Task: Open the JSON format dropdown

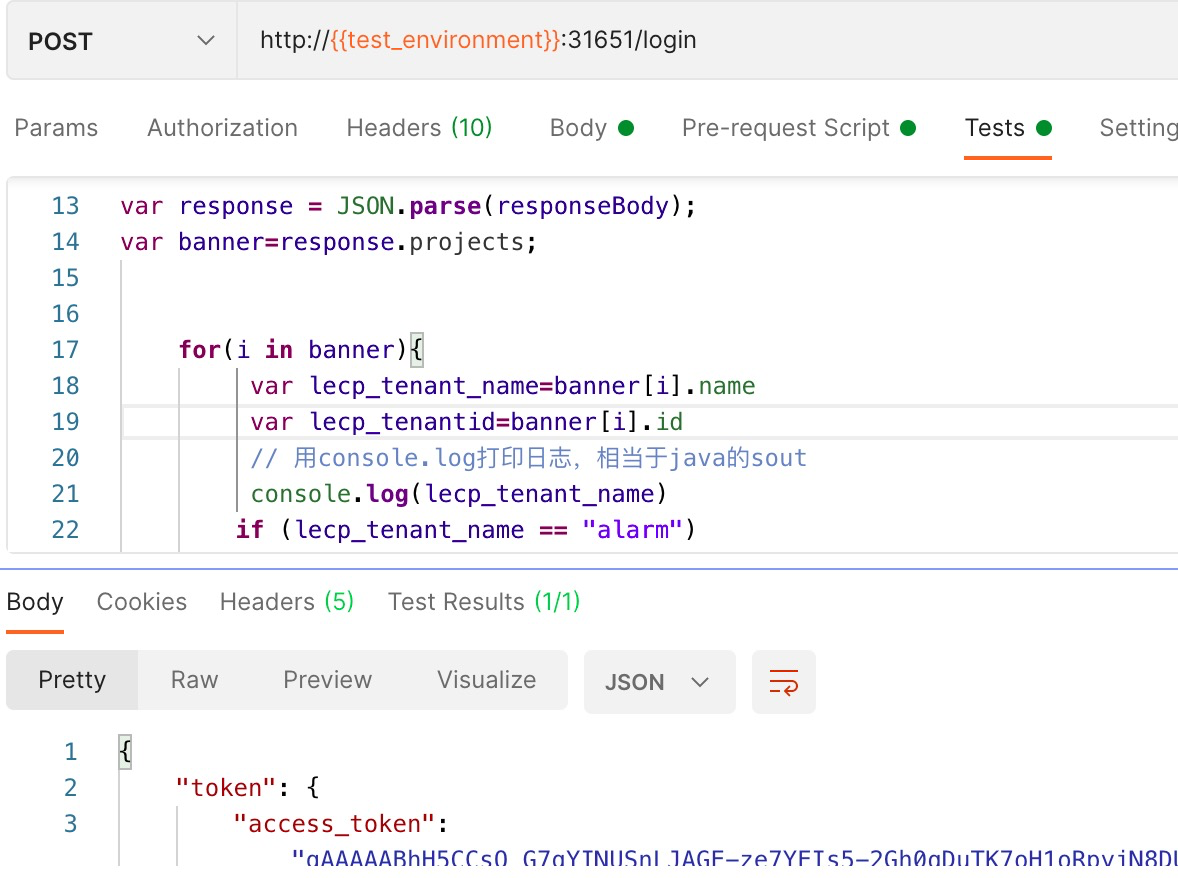Action: coord(659,682)
